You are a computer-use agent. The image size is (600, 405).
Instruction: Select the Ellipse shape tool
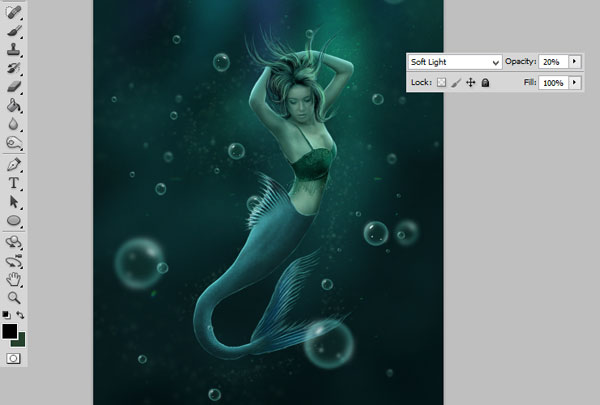pyautogui.click(x=13, y=220)
